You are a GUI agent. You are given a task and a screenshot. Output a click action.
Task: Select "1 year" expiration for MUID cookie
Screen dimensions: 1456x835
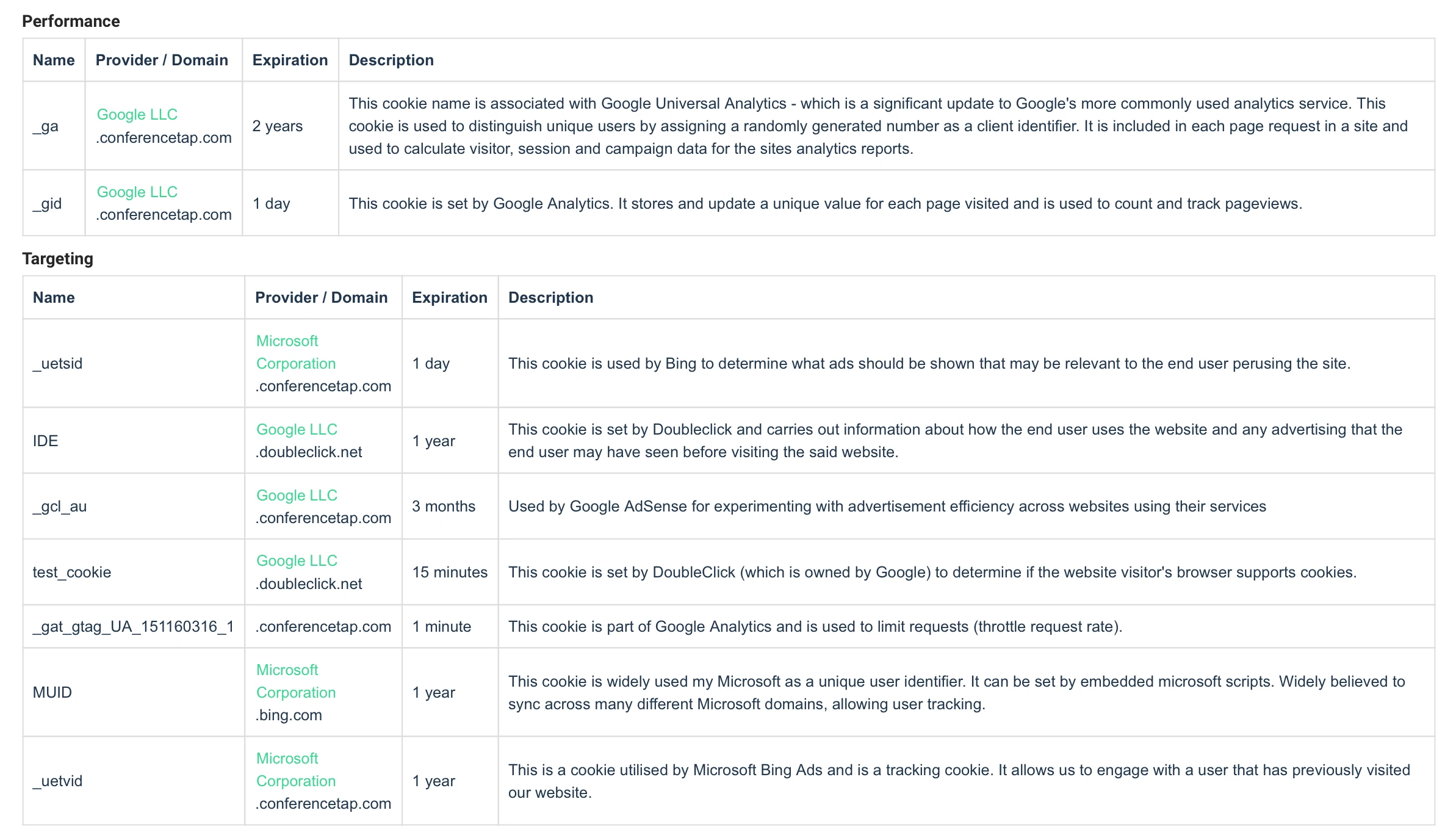tap(433, 693)
